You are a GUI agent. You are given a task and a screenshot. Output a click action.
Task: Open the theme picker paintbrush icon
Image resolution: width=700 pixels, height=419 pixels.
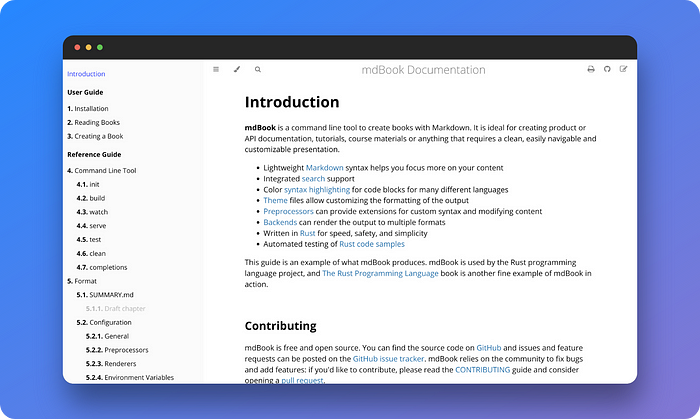pyautogui.click(x=237, y=69)
